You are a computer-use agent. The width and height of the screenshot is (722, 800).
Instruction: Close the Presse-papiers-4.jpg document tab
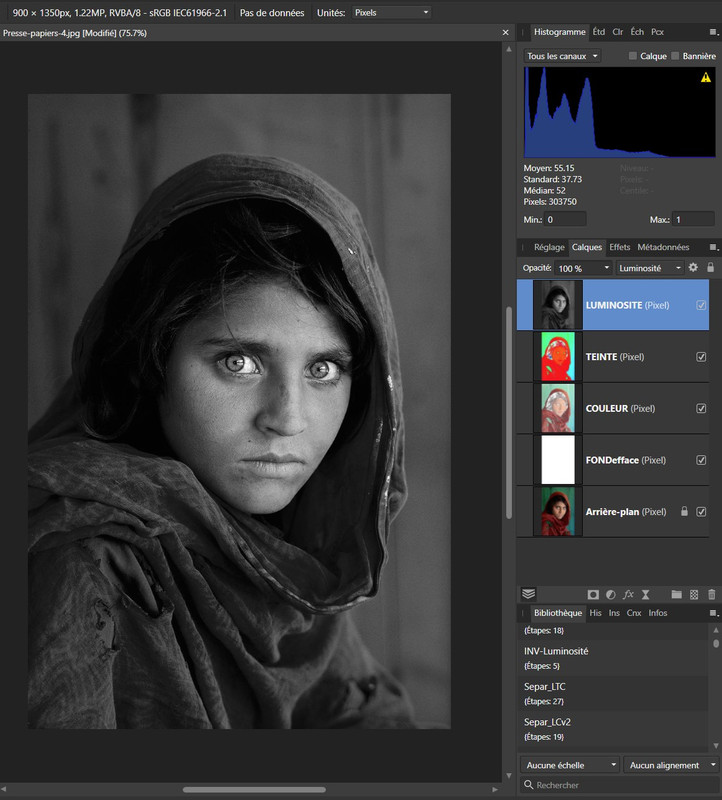[505, 33]
